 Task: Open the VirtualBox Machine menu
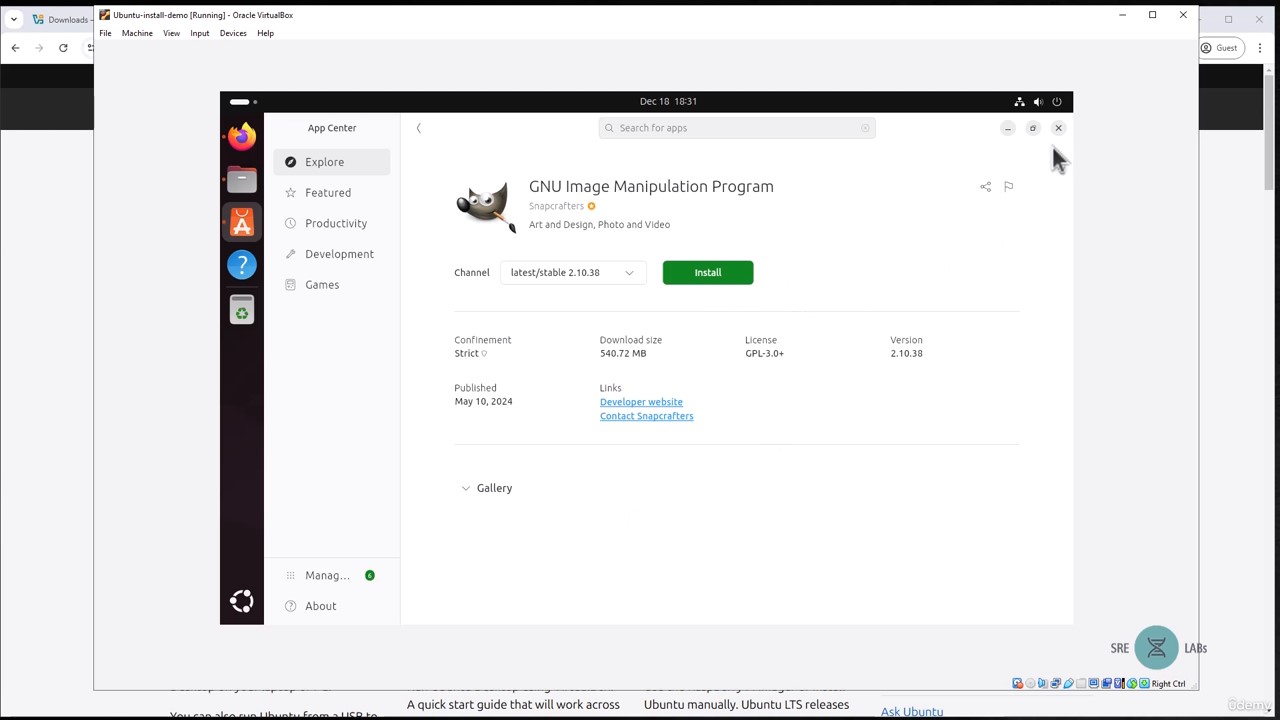137,33
